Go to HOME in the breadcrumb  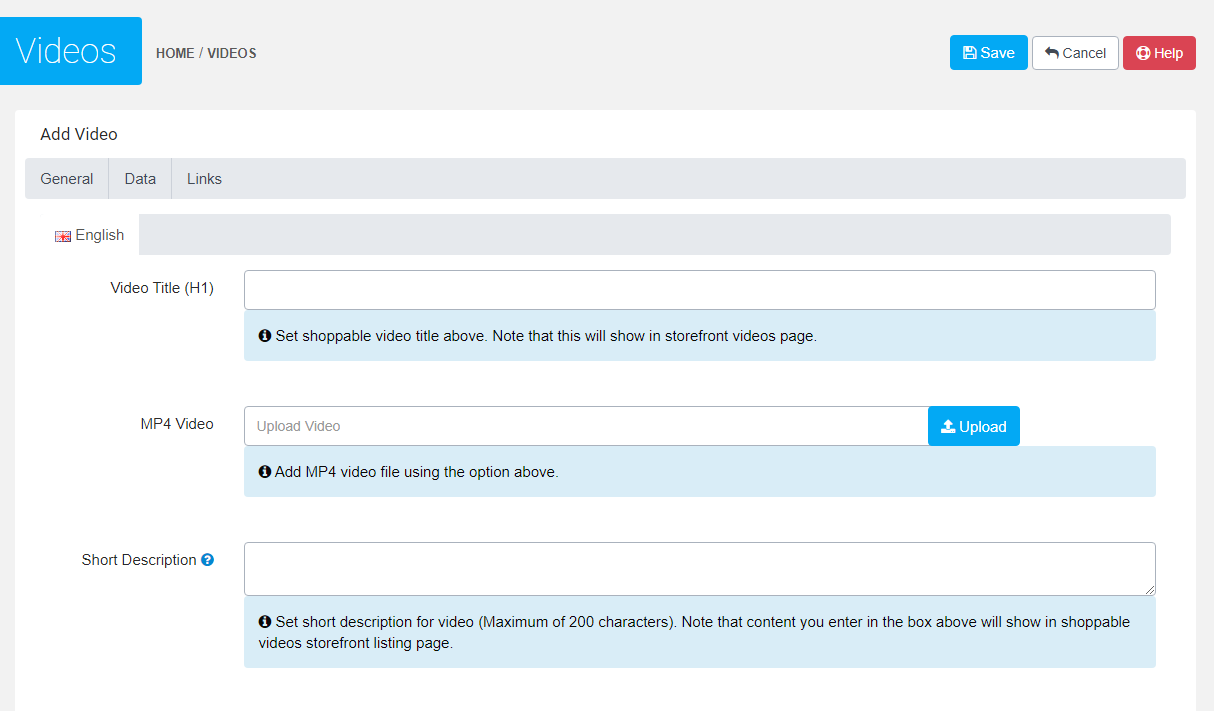tap(175, 53)
